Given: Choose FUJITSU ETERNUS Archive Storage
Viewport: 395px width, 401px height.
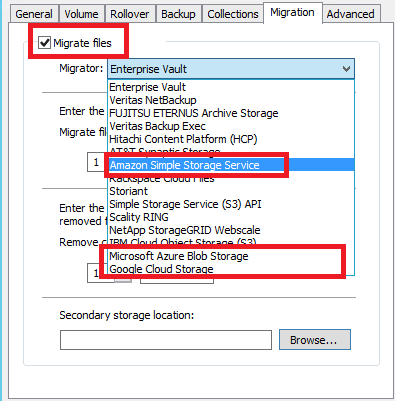Looking at the screenshot, I should tap(231, 113).
